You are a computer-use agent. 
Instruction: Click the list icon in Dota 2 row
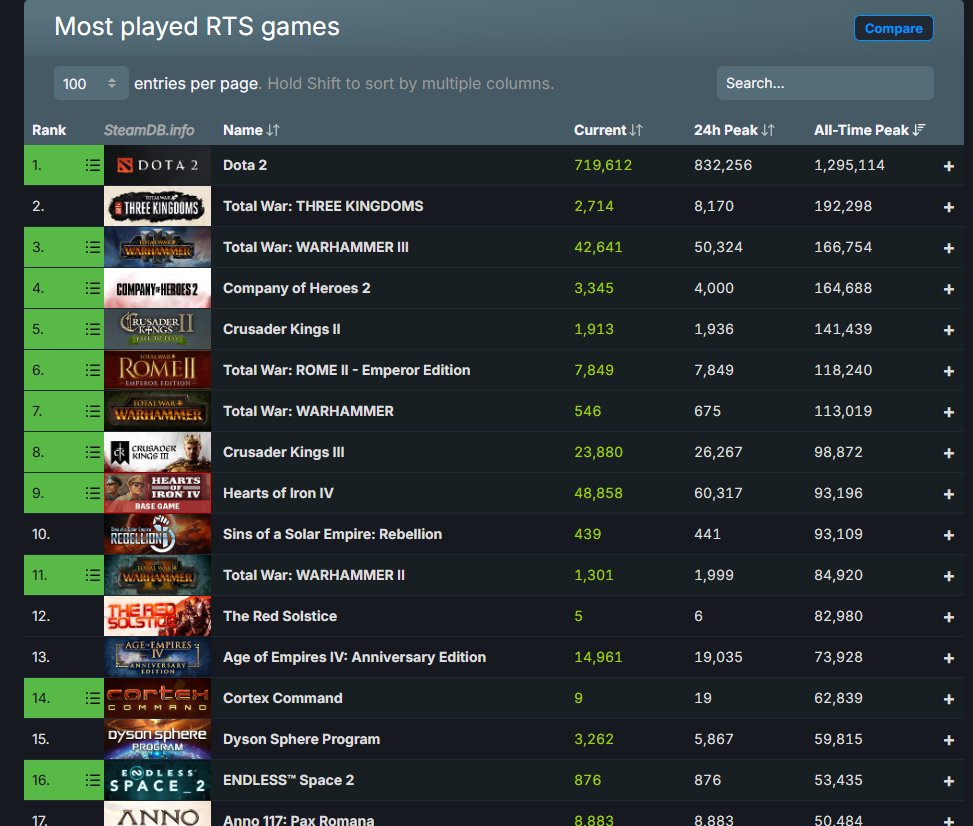[92, 165]
